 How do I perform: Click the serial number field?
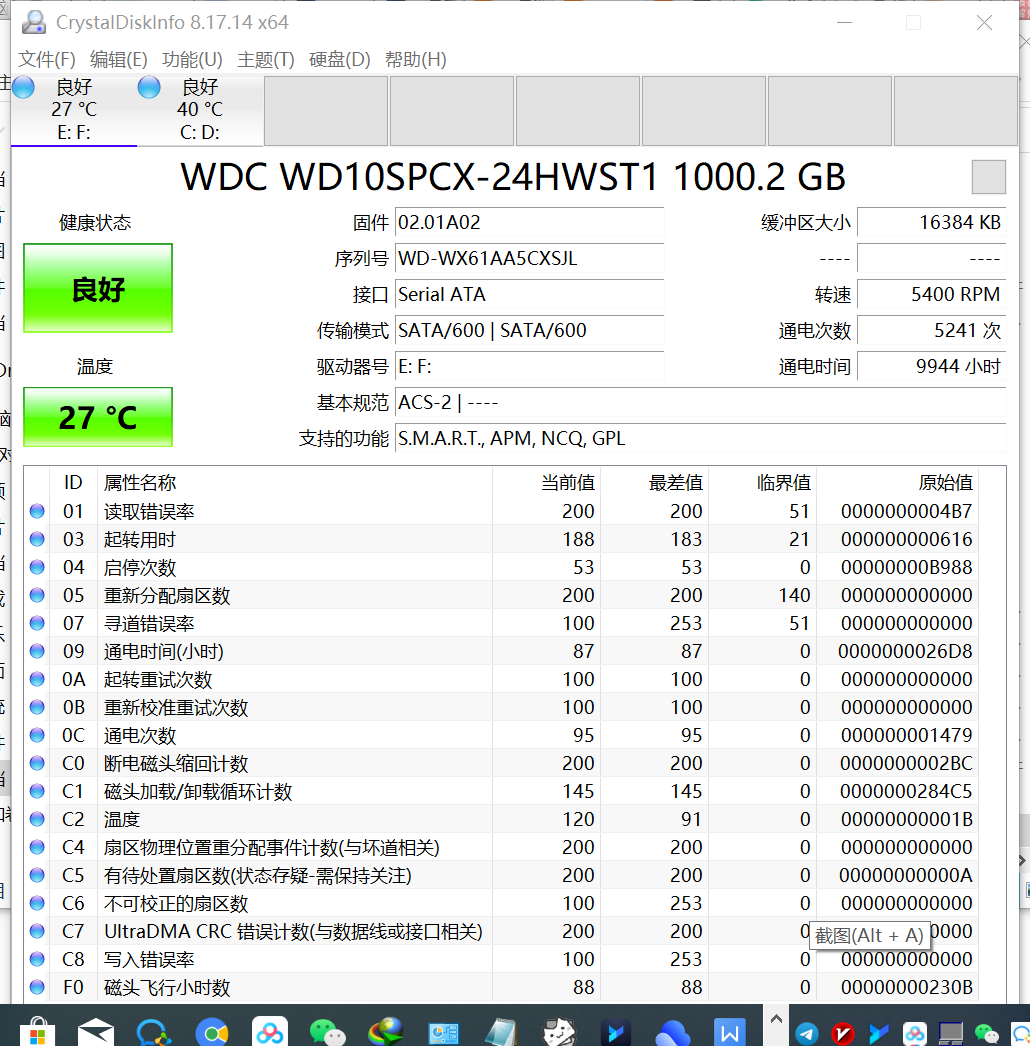[x=529, y=259]
